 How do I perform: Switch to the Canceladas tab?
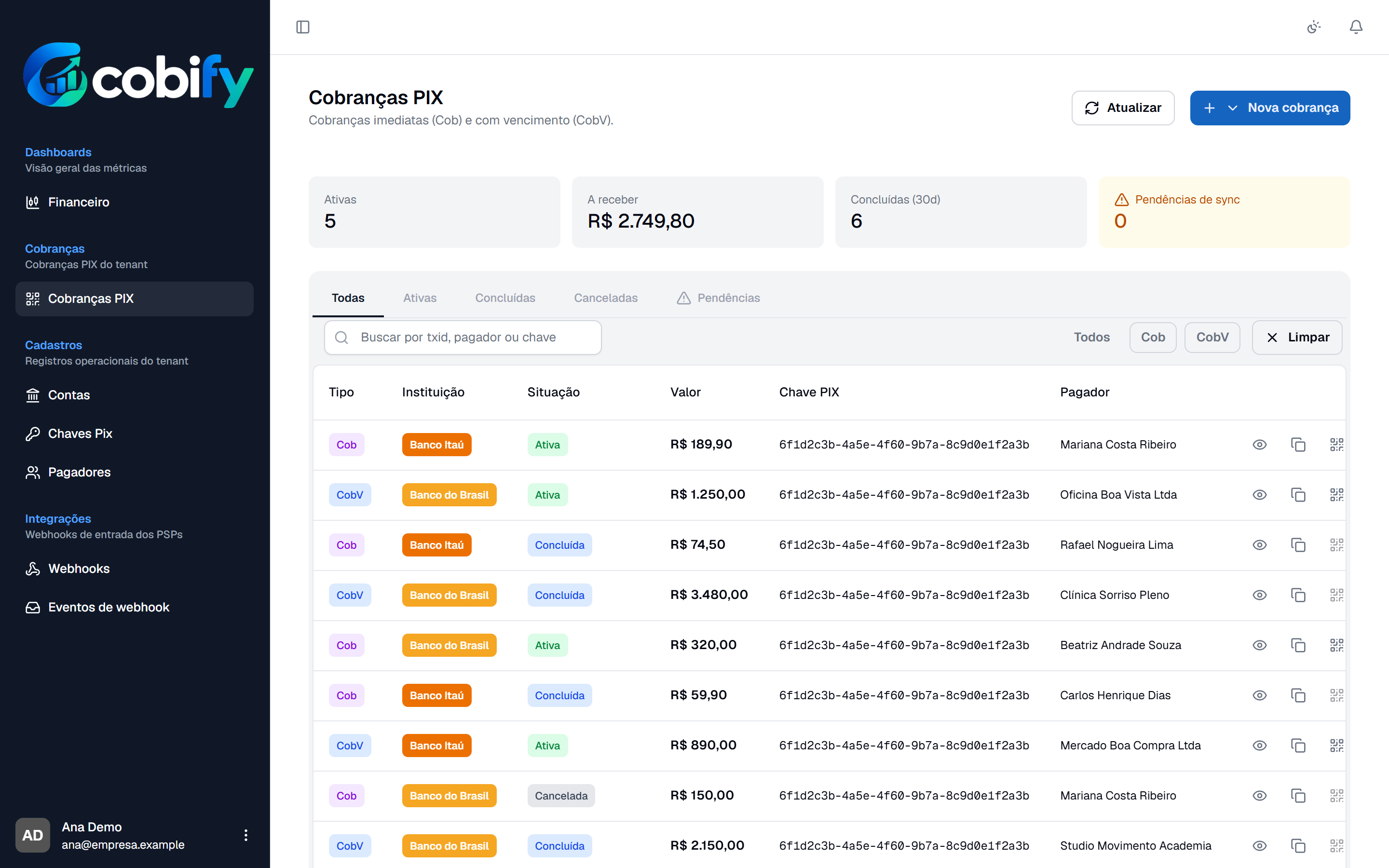pyautogui.click(x=606, y=298)
